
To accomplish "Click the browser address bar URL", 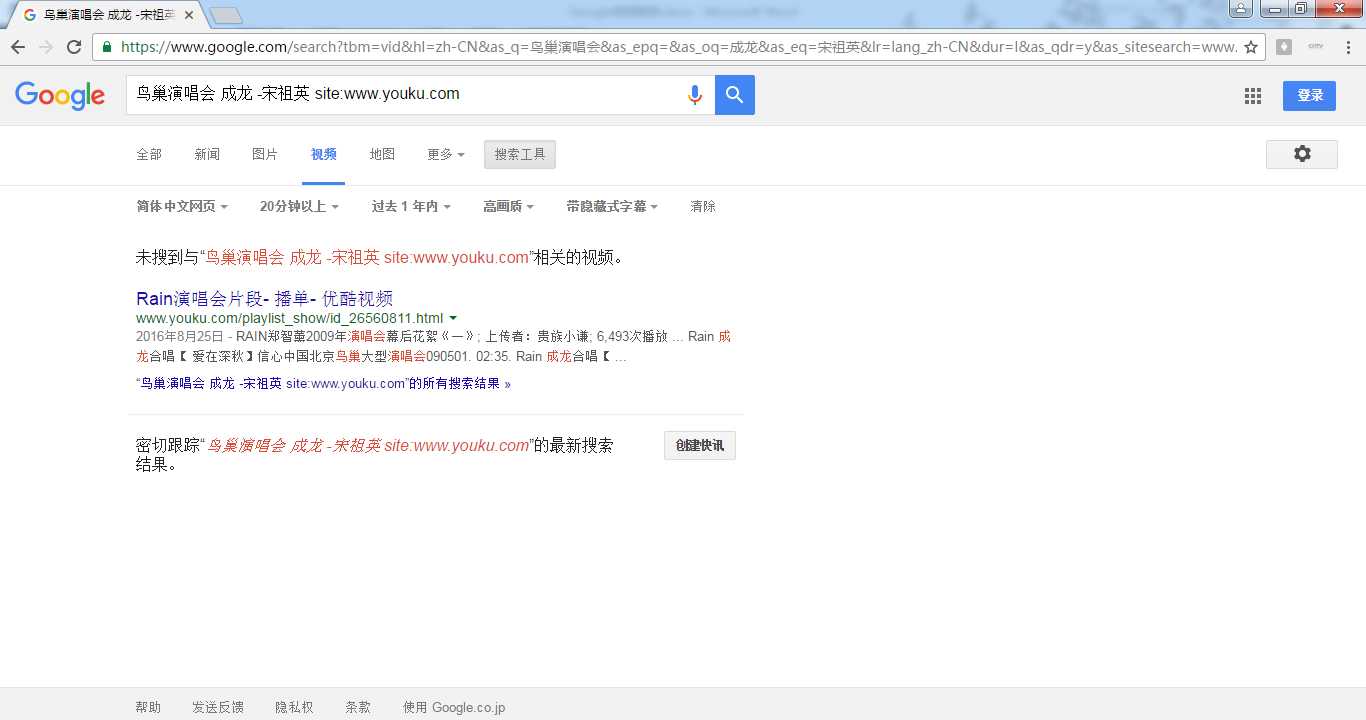I will 678,47.
